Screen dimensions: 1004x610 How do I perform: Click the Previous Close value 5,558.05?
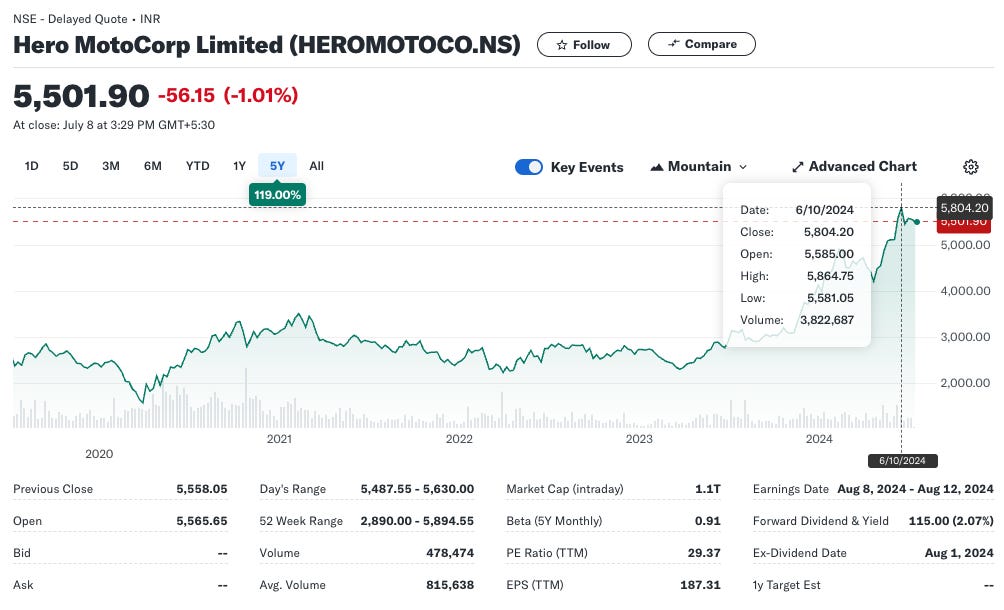202,489
